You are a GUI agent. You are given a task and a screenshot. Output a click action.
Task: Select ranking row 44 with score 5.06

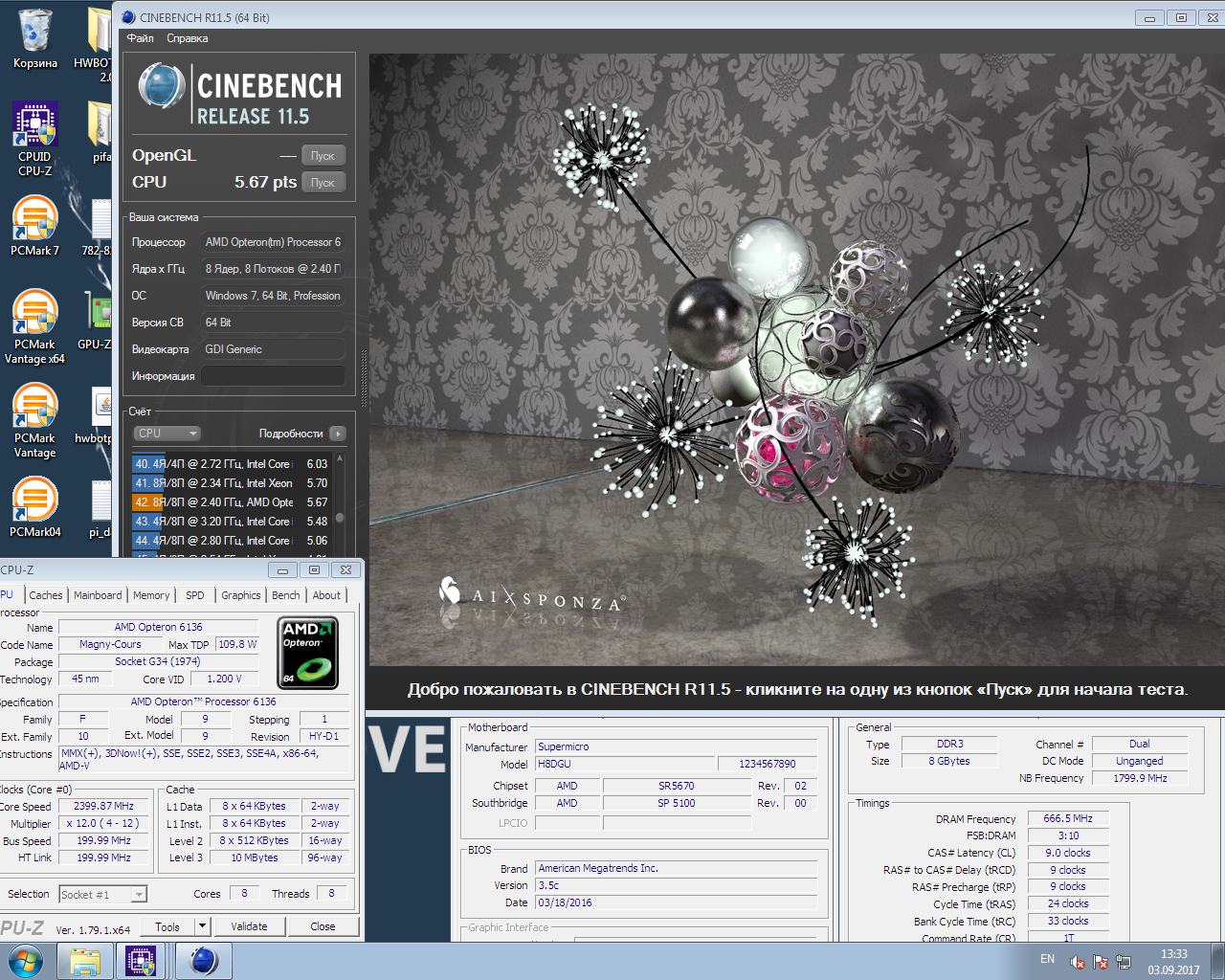click(232, 541)
